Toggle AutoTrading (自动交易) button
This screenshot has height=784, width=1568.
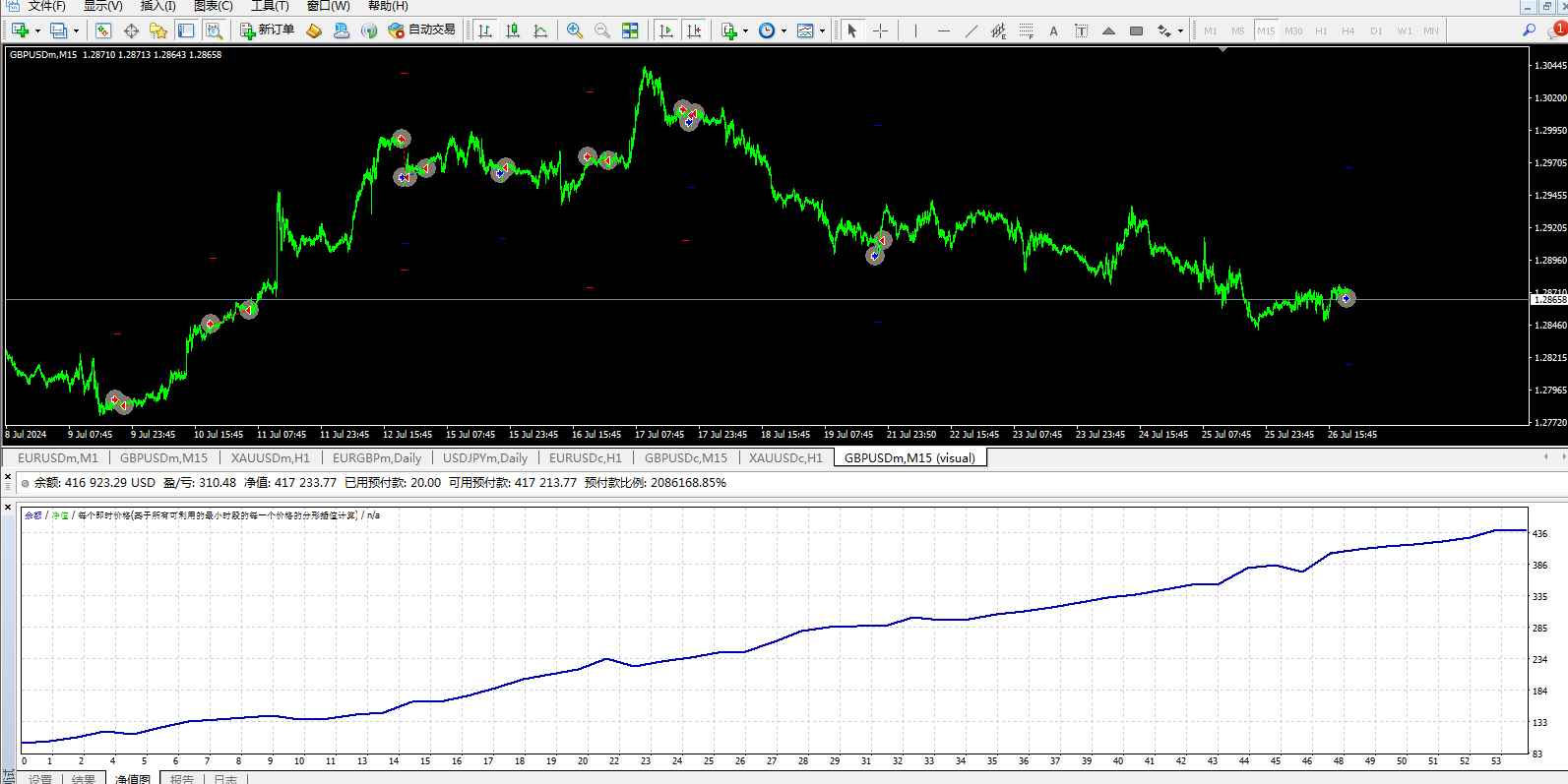pos(422,30)
